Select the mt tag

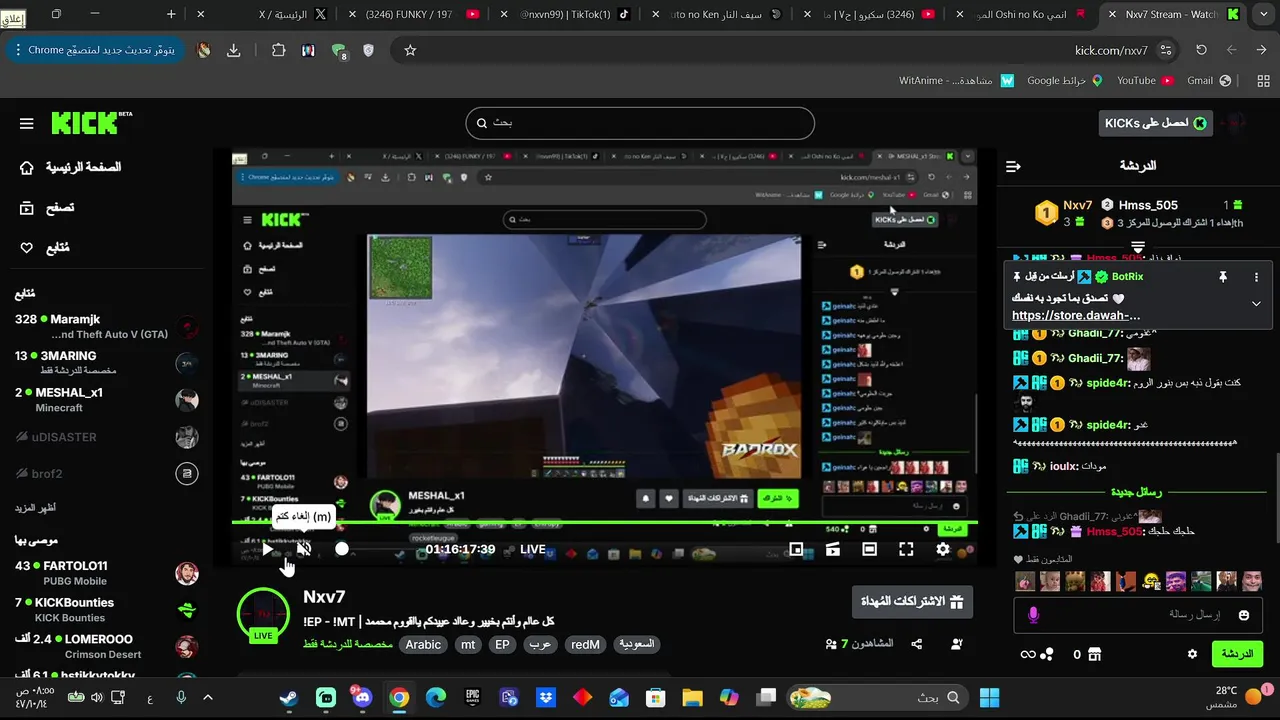click(x=468, y=645)
